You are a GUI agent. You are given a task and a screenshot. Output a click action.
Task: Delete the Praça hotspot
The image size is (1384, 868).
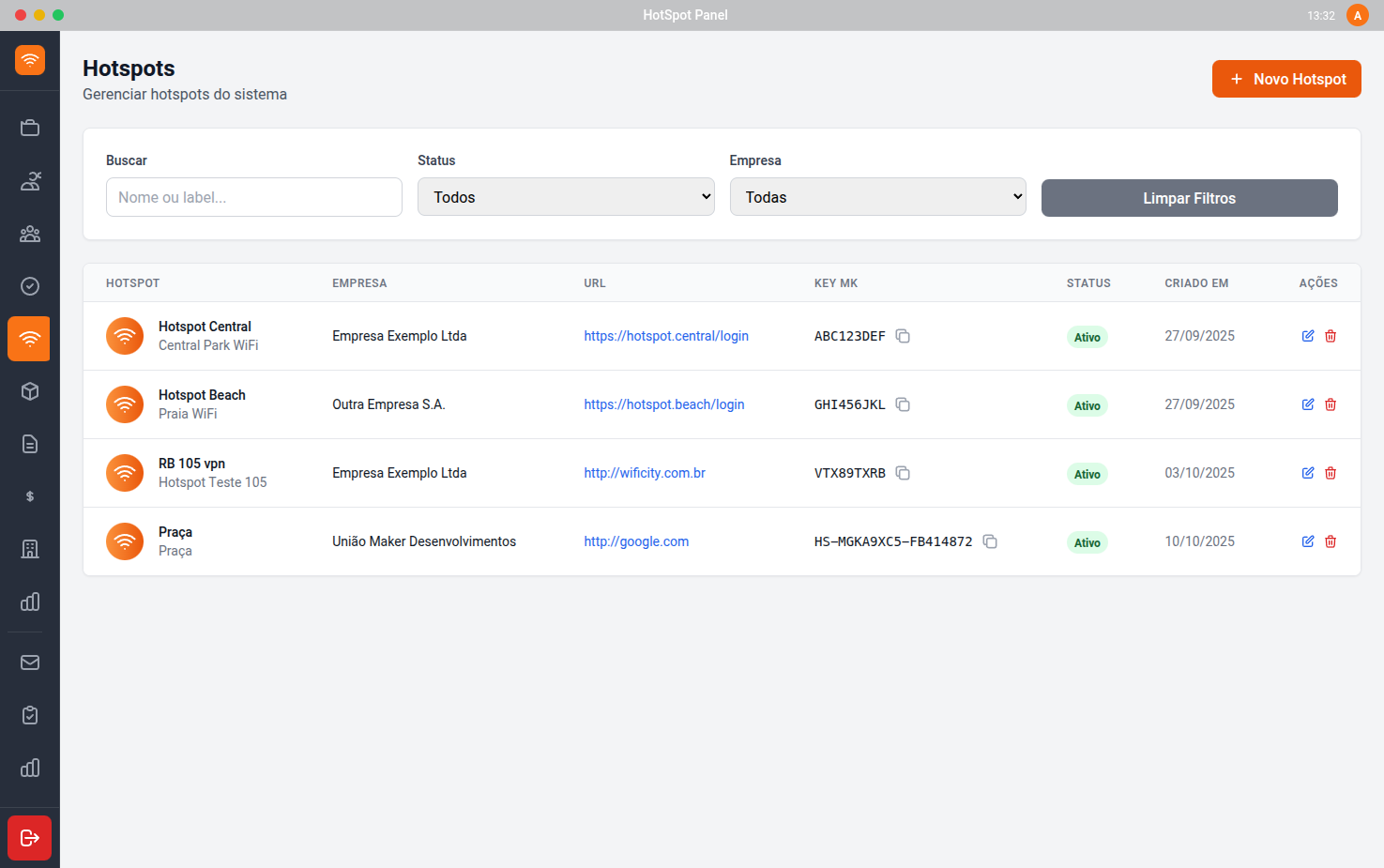pyautogui.click(x=1331, y=541)
